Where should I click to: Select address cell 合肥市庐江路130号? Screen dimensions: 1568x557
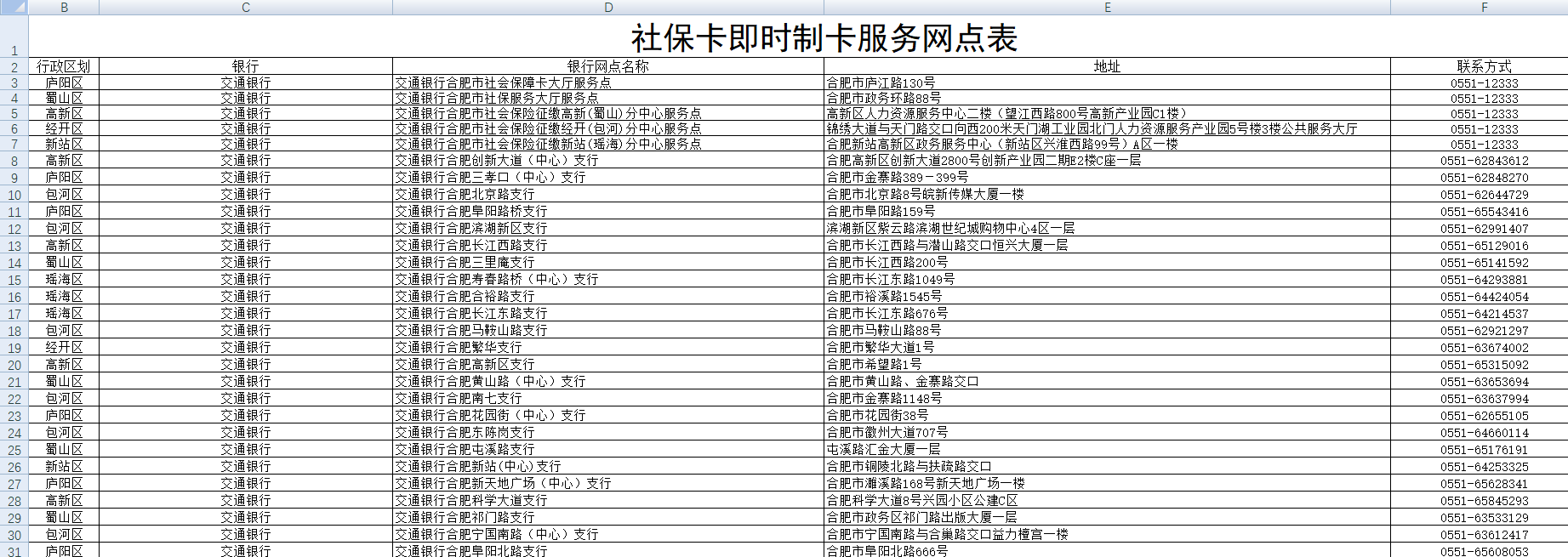point(1108,82)
